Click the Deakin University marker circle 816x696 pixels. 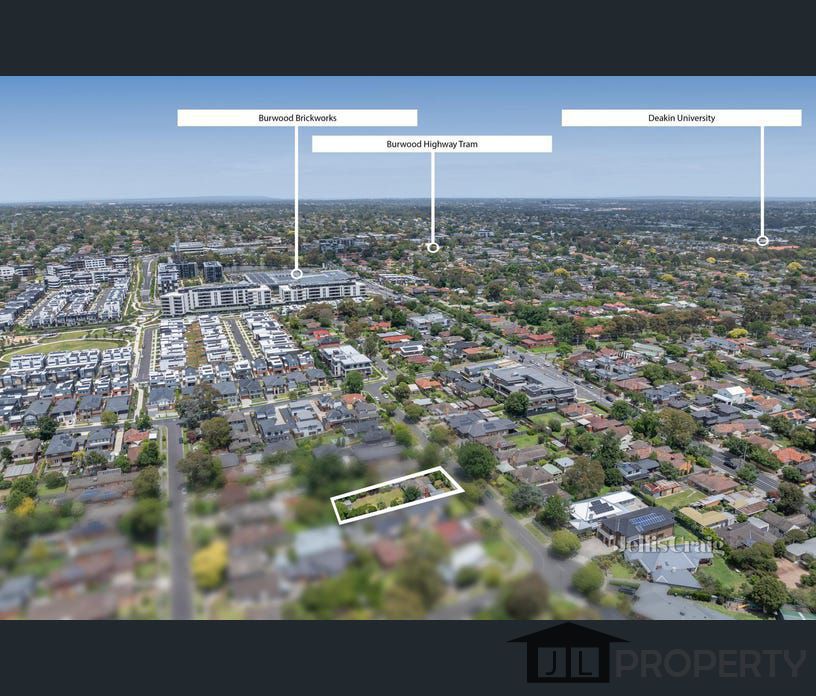762,240
